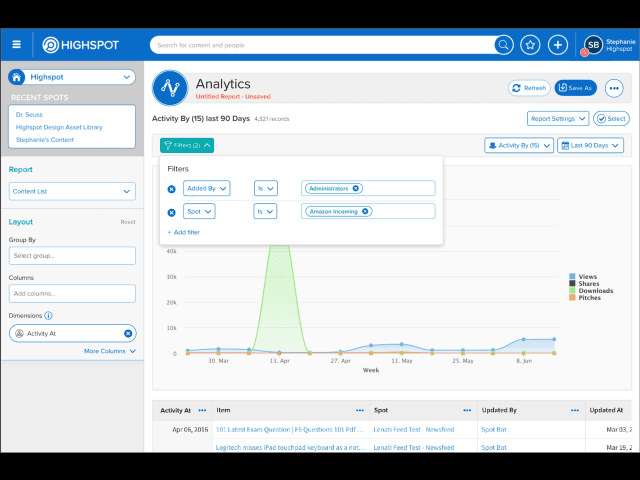Remove the Administrators tag
Screen dimensions: 640x480
pyautogui.click(x=356, y=188)
